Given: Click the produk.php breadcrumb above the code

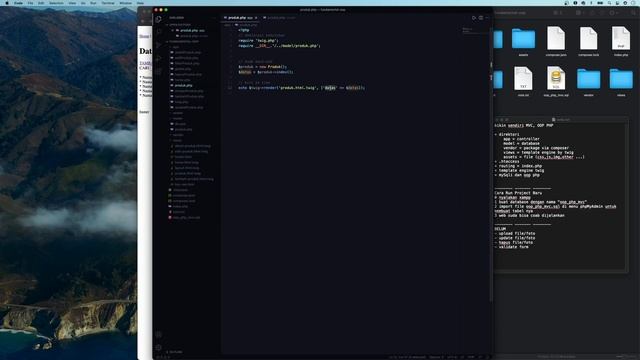Looking at the screenshot, I should point(248,25).
